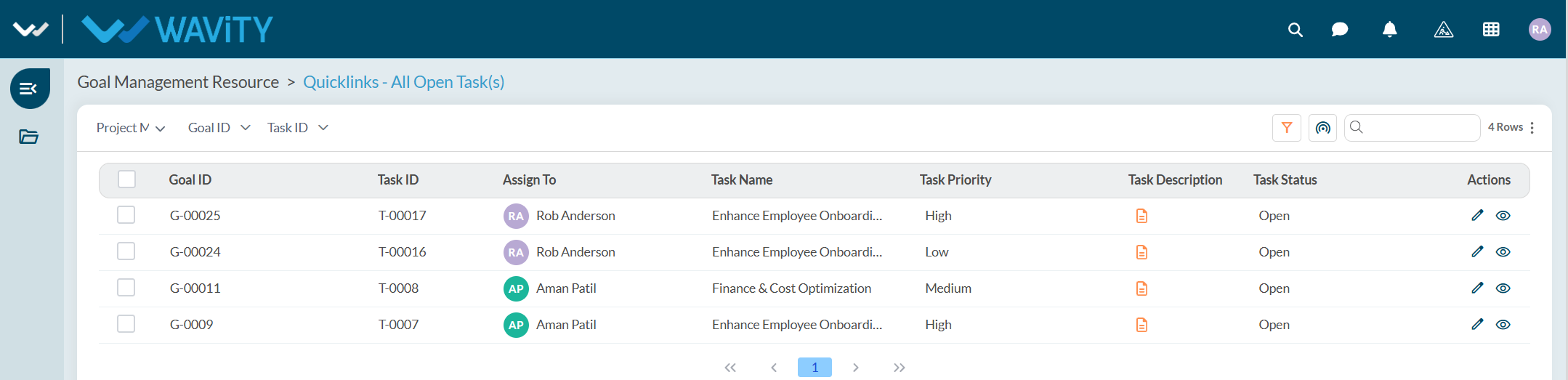1568x380 pixels.
Task: Click the triangle admin icon in header
Action: [1443, 30]
